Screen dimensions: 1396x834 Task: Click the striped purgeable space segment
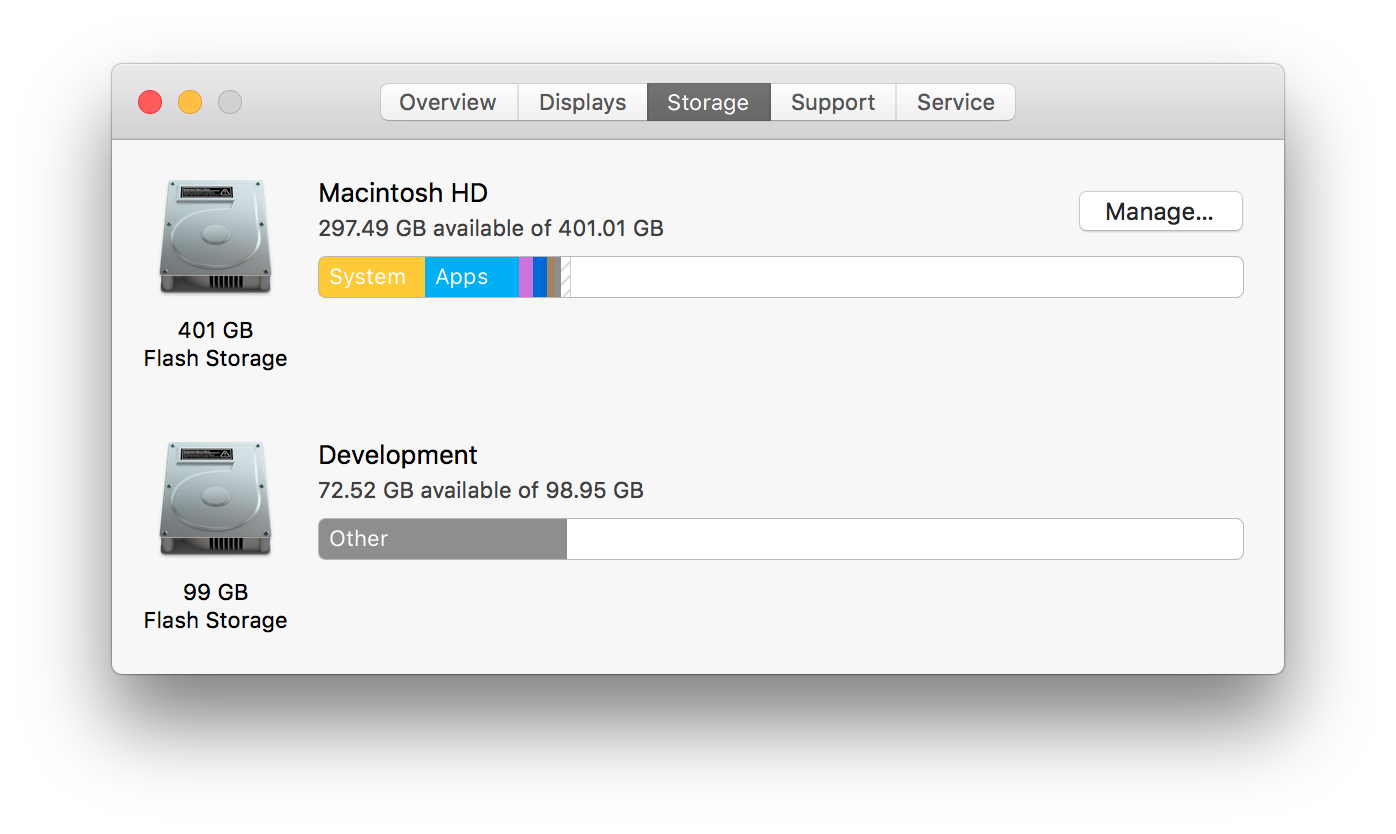565,277
